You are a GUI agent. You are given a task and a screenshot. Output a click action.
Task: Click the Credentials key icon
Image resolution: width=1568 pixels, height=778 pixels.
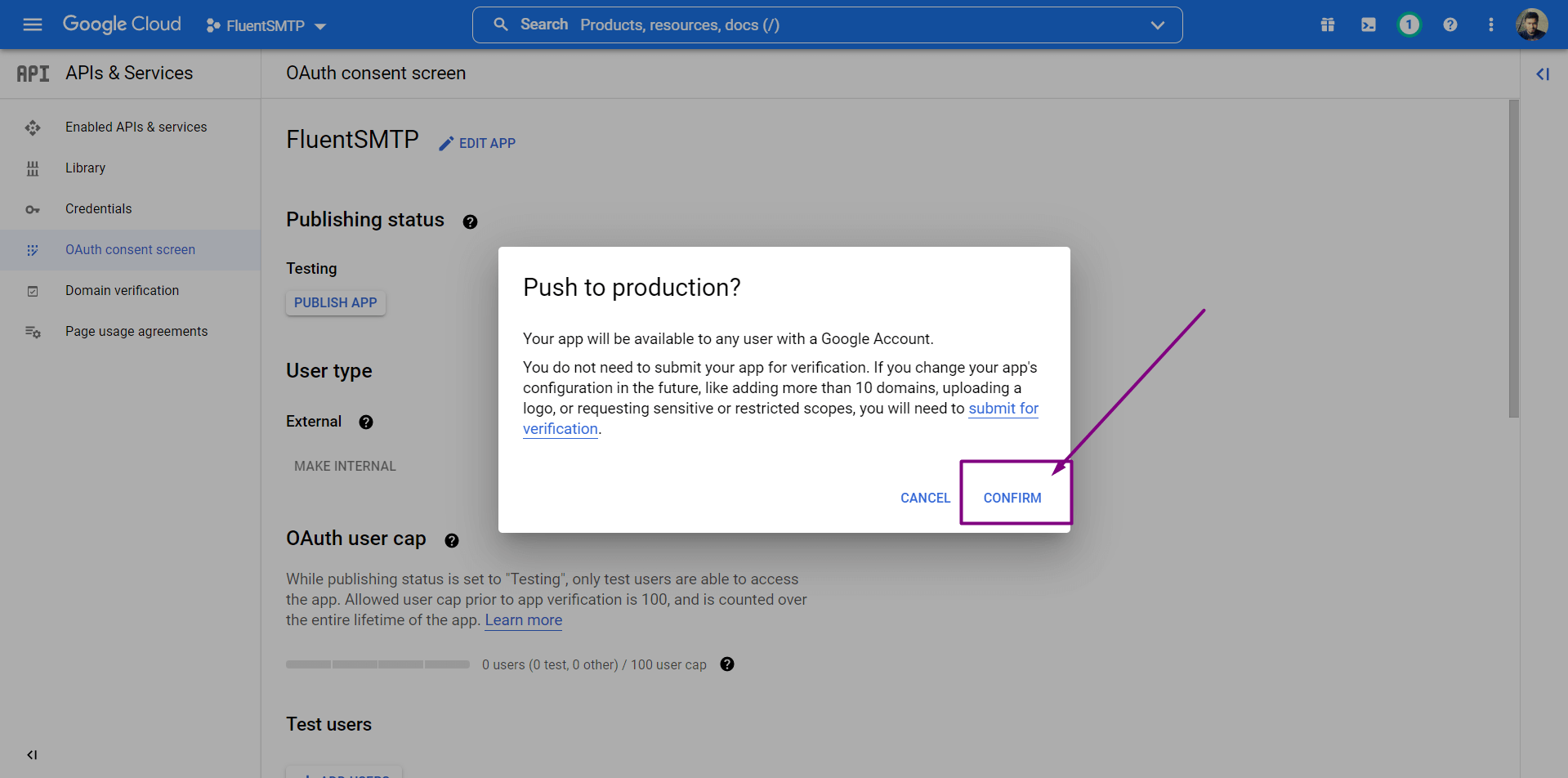click(33, 209)
